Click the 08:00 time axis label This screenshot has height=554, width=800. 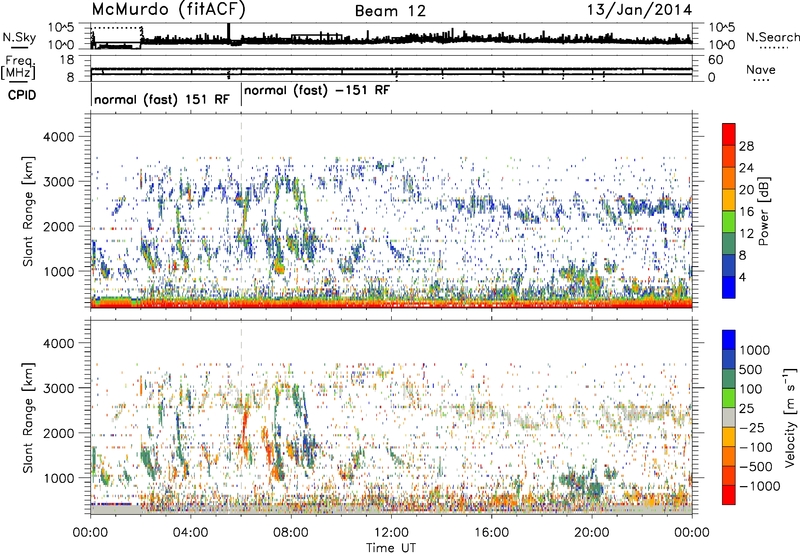291,533
